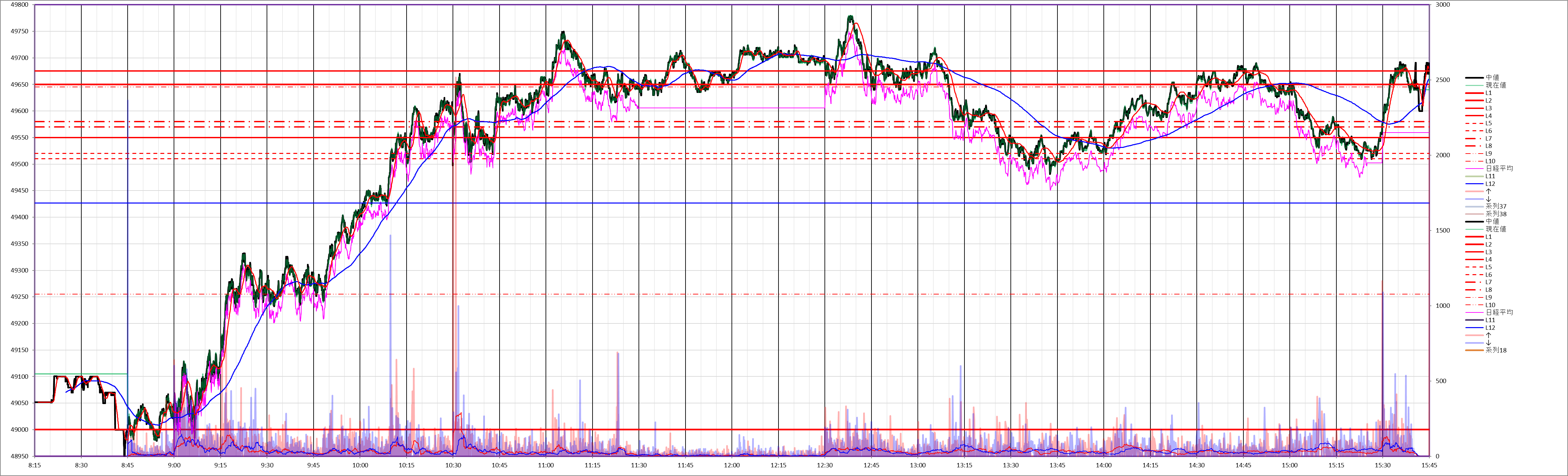Click the 49800 label on left axis

pyautogui.click(x=19, y=5)
